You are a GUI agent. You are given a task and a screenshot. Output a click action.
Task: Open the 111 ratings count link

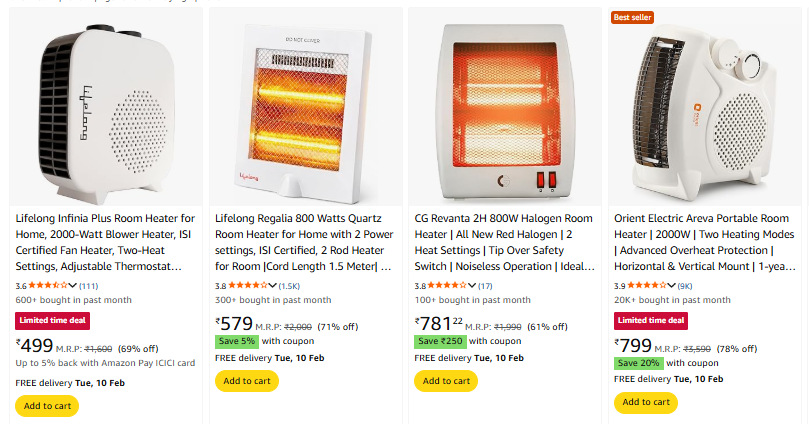click(88, 286)
